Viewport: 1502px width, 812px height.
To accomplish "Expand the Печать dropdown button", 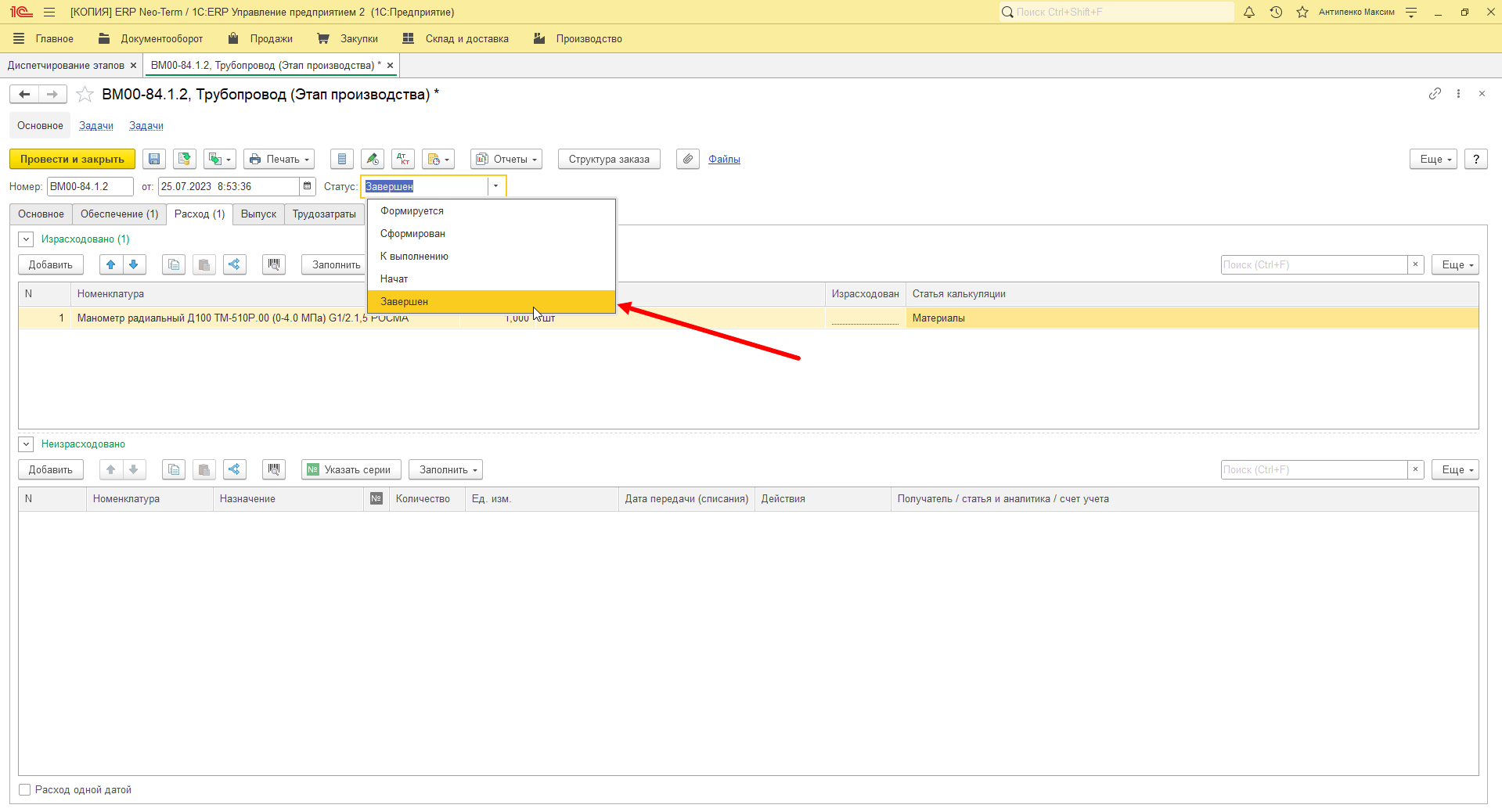I will click(x=279, y=159).
